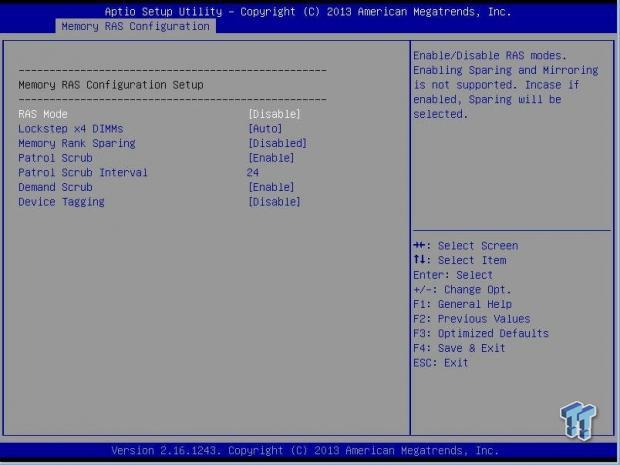The image size is (620, 465).
Task: Click F3: Optimized Defaults hint
Action: 481,334
